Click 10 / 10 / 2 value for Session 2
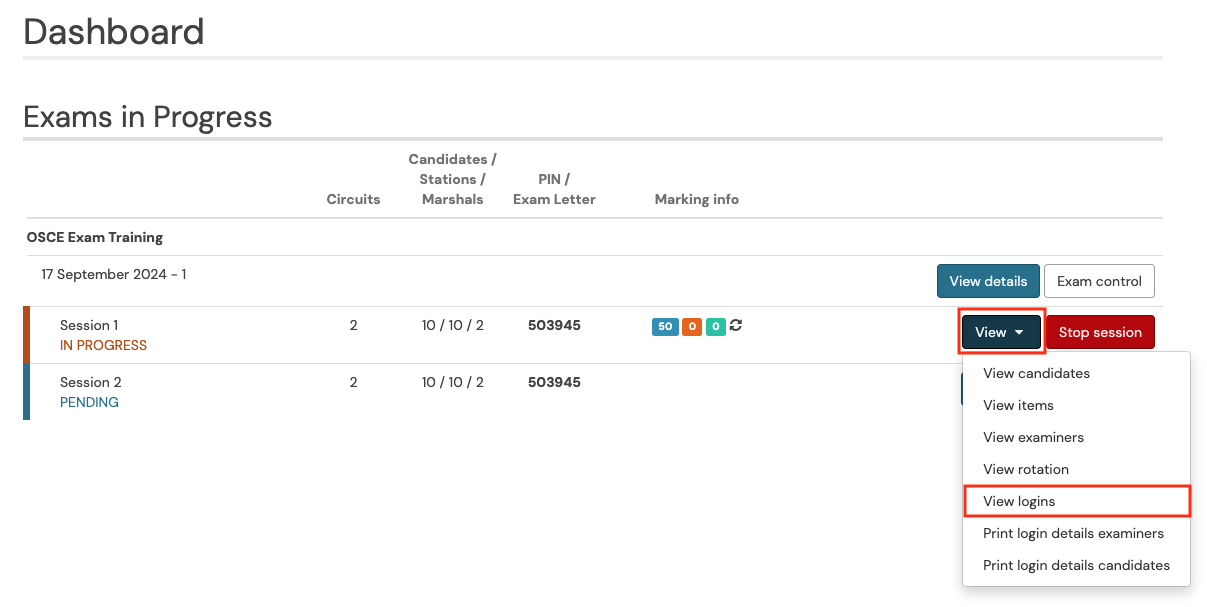Screen dimensions: 1207x607 pos(453,382)
